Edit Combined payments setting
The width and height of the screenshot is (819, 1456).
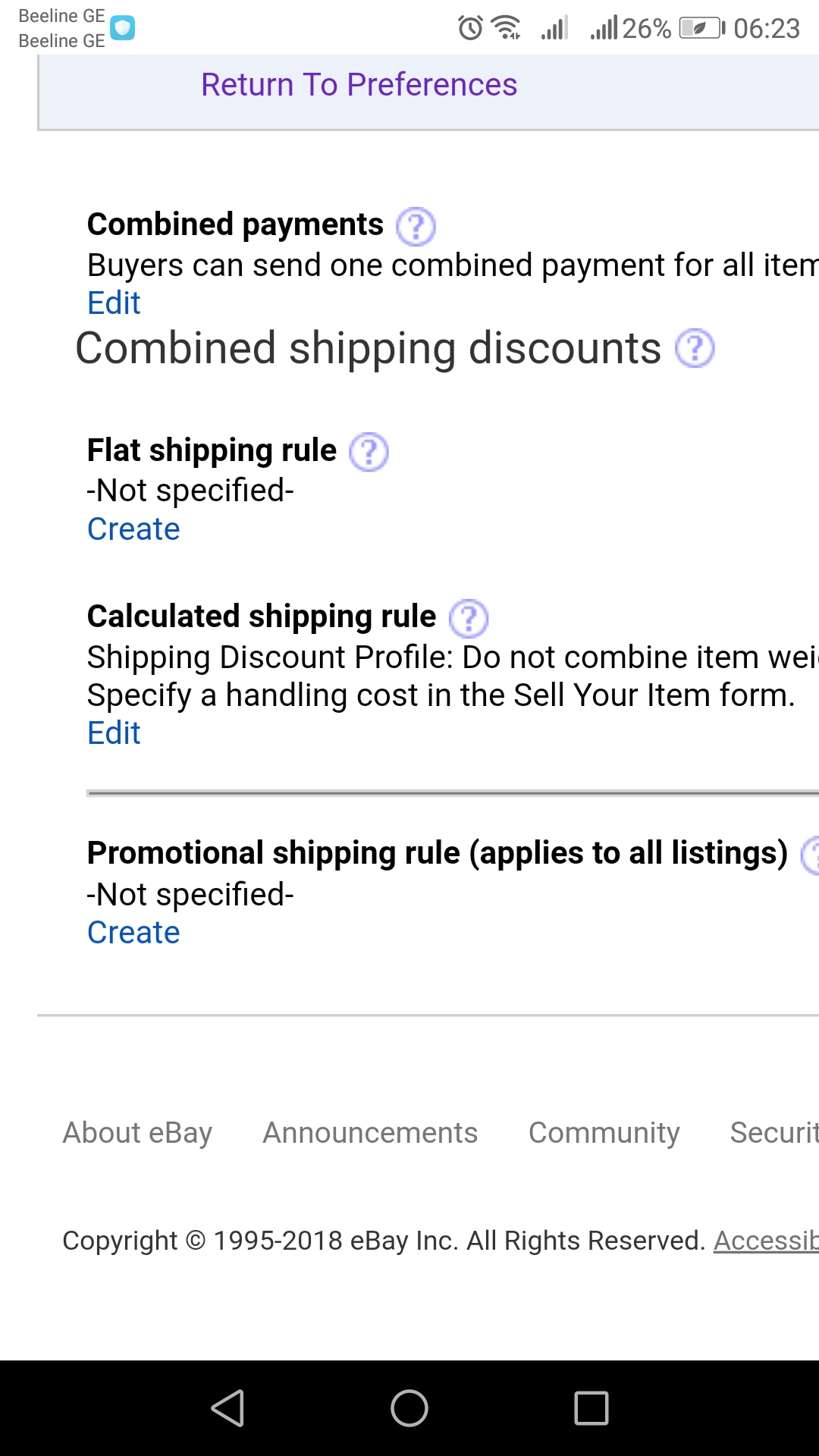[x=114, y=303]
